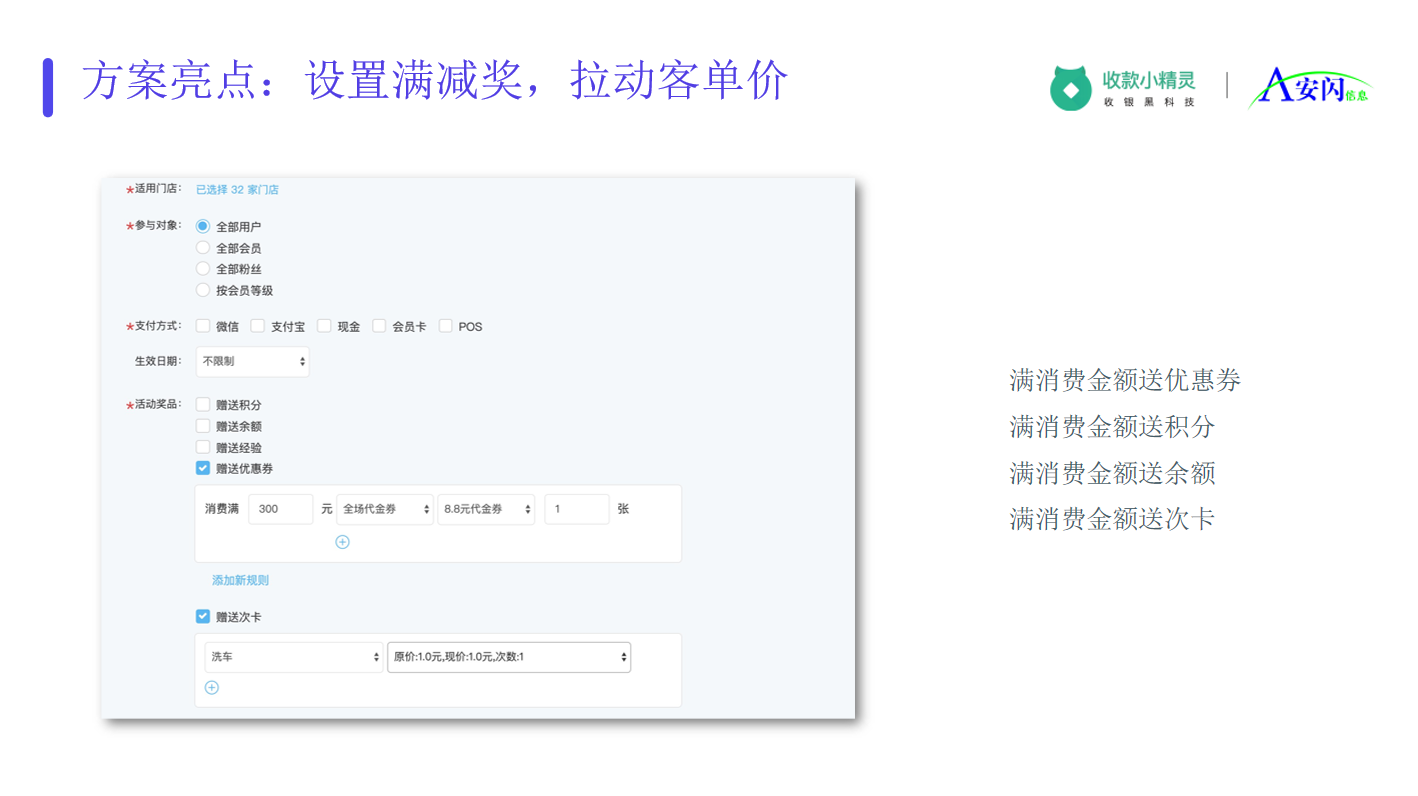Expand the 8.8元代金券 dropdown
The image size is (1418, 796).
click(x=486, y=509)
